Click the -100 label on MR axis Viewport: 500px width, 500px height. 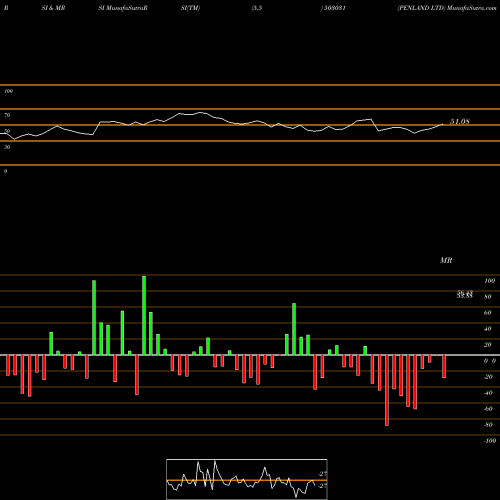point(490,441)
